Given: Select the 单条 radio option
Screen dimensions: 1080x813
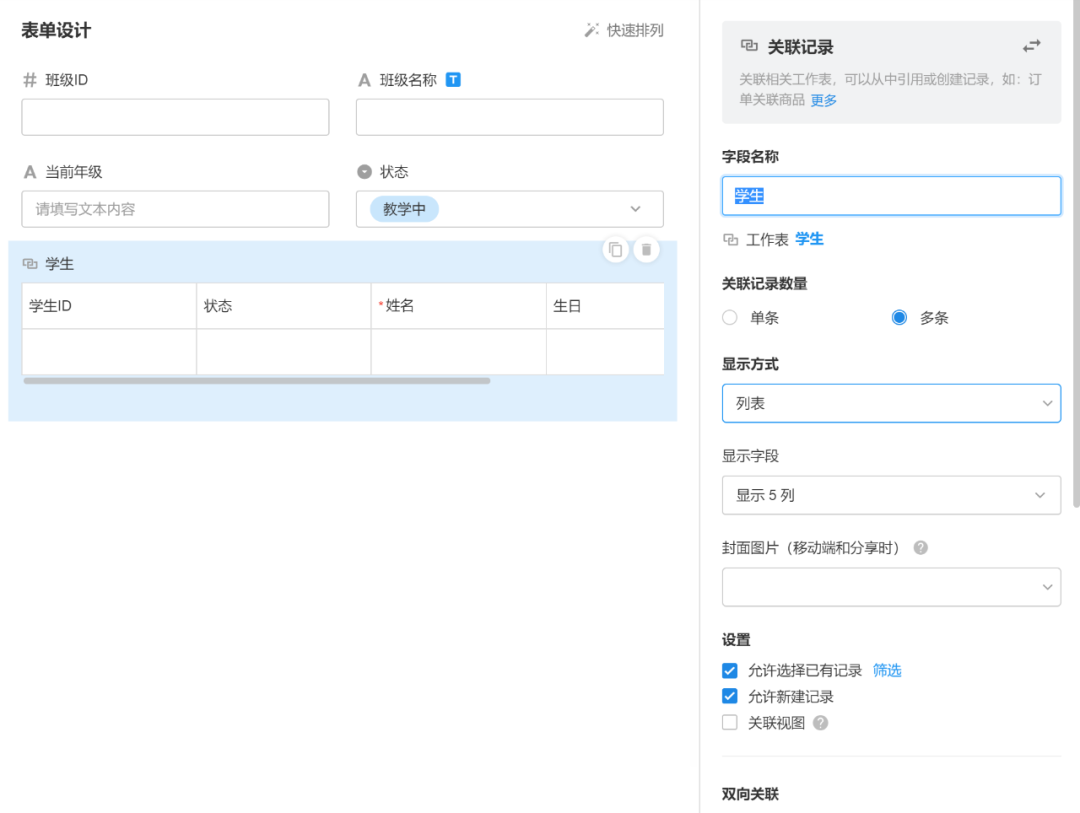Looking at the screenshot, I should pos(730,317).
